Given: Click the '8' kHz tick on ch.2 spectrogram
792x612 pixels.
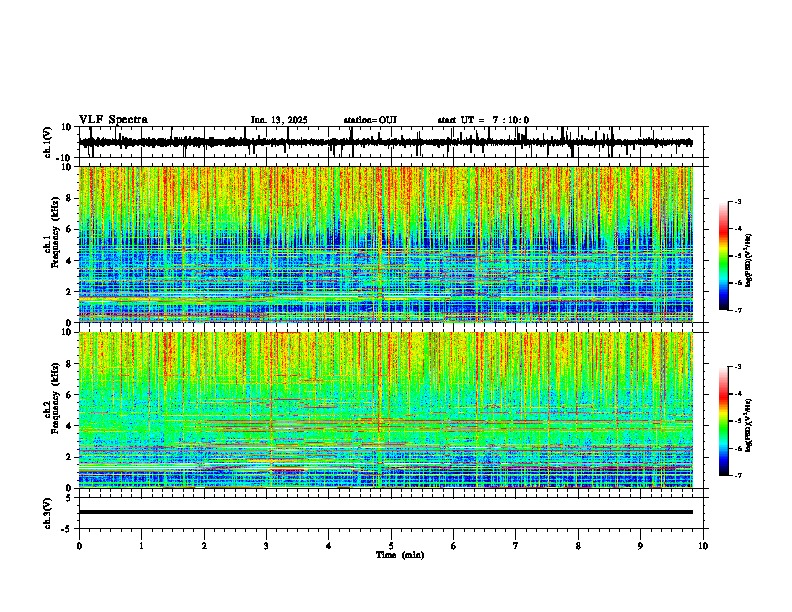Looking at the screenshot, I should click(x=69, y=364).
